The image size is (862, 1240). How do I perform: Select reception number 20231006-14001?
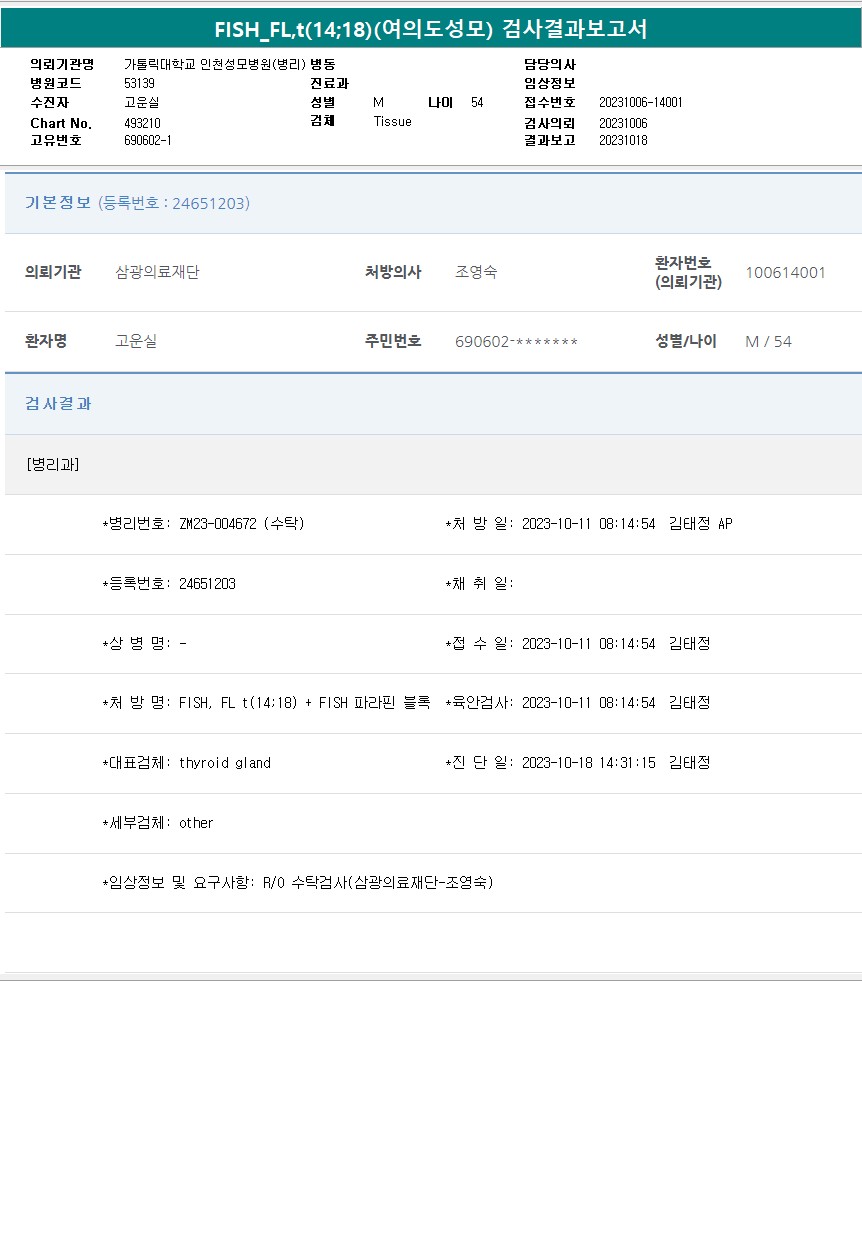641,102
